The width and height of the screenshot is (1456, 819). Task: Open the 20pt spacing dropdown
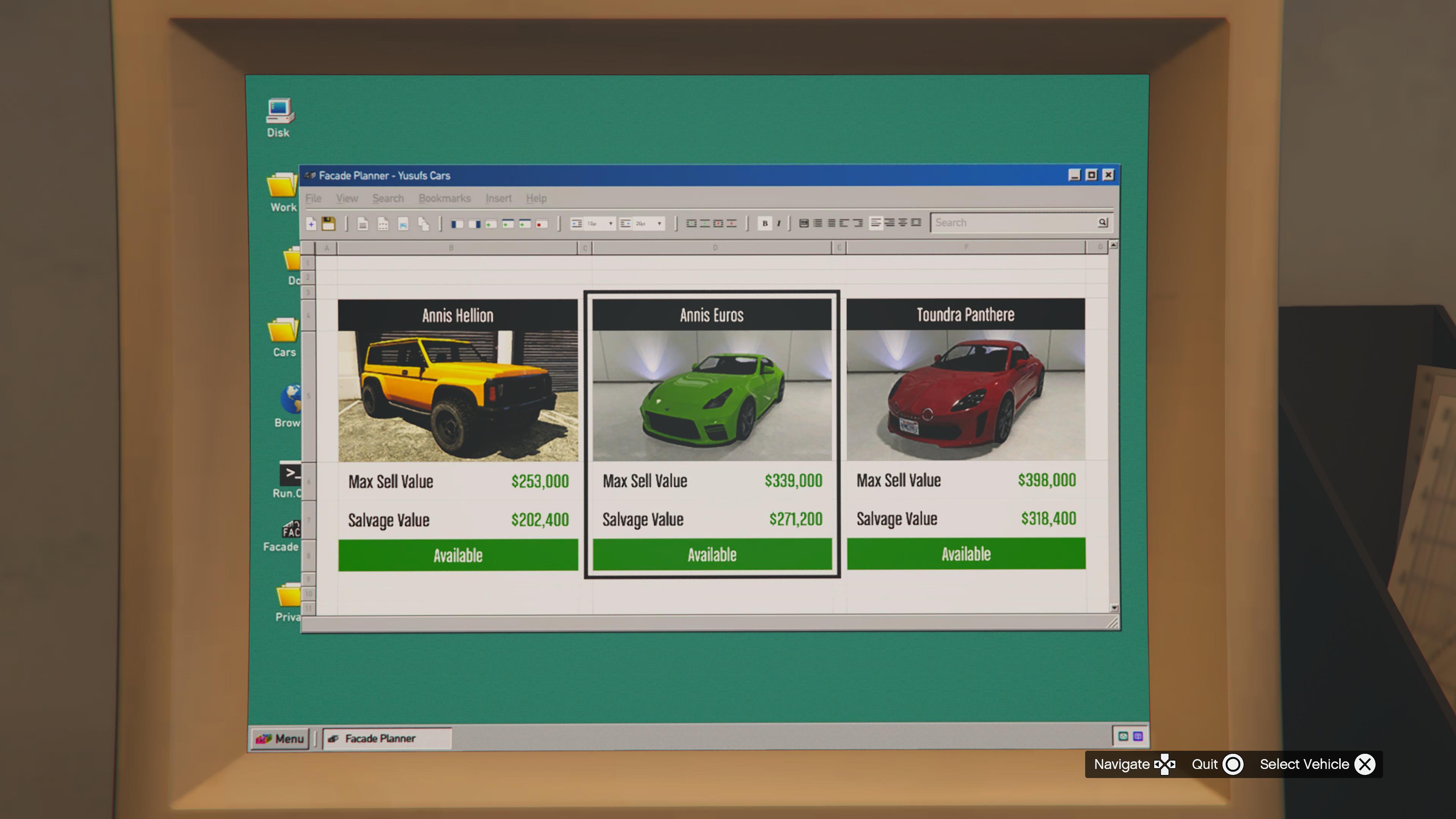click(x=659, y=224)
